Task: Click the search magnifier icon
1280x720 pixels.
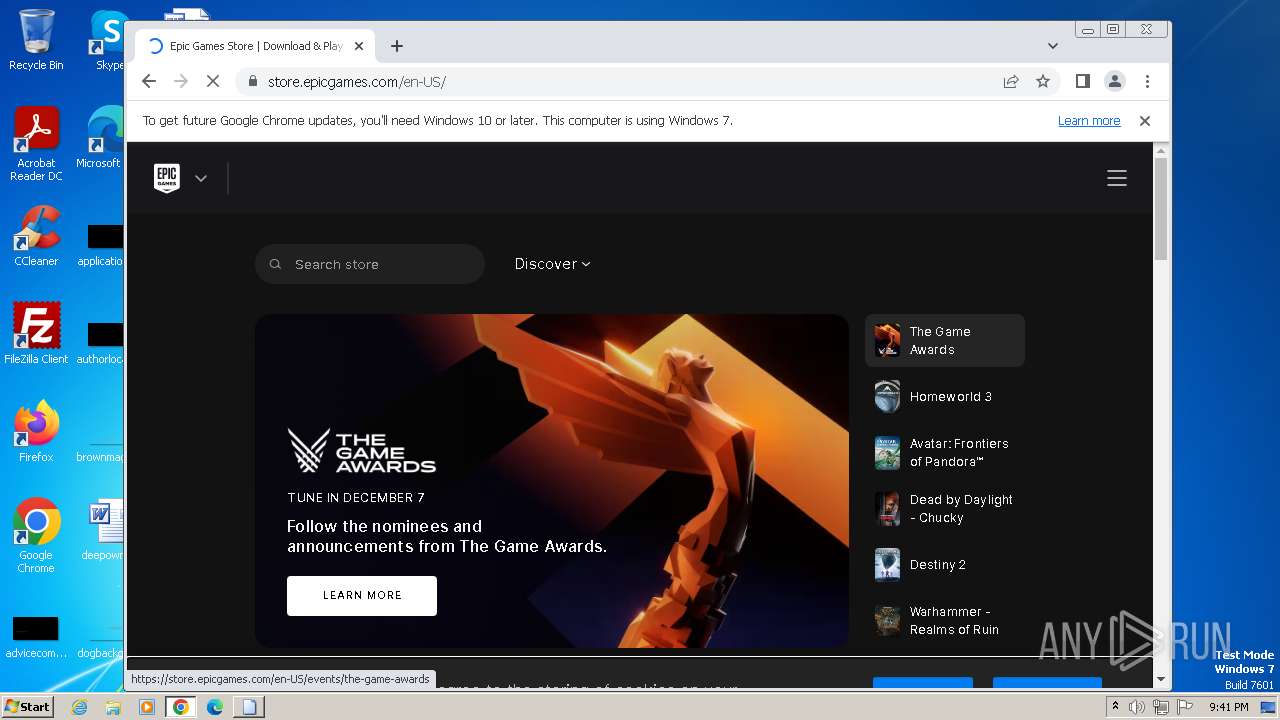Action: 275,264
